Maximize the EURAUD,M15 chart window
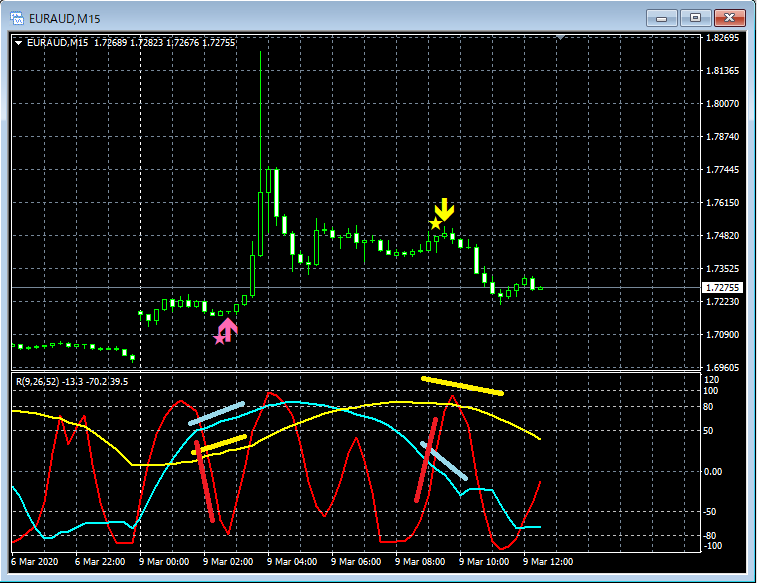The height and width of the screenshot is (583, 757). pyautogui.click(x=695, y=18)
